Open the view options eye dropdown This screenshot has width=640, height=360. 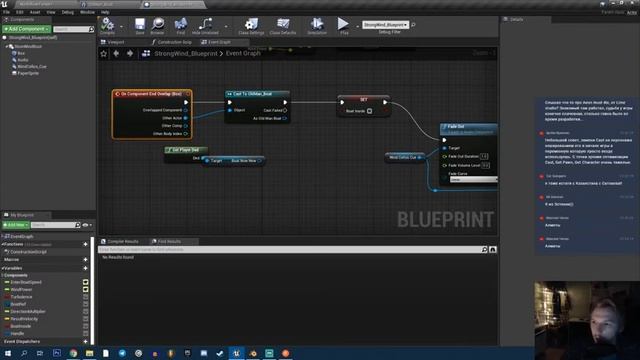(87, 225)
